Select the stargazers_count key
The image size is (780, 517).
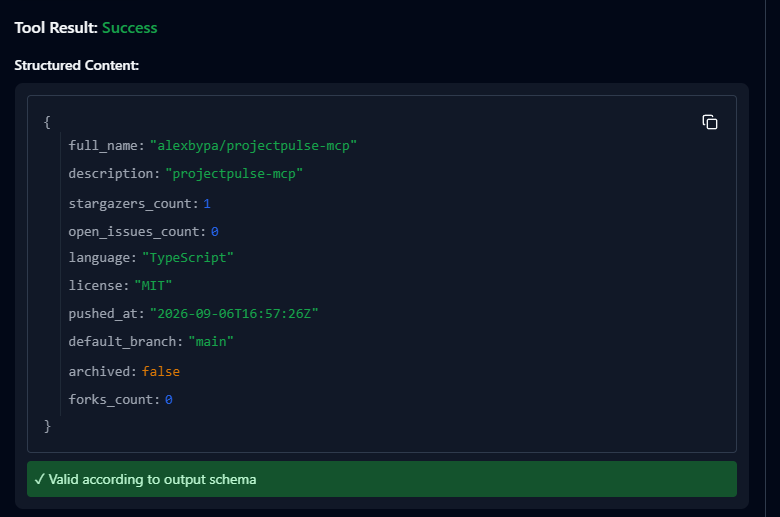pos(133,204)
